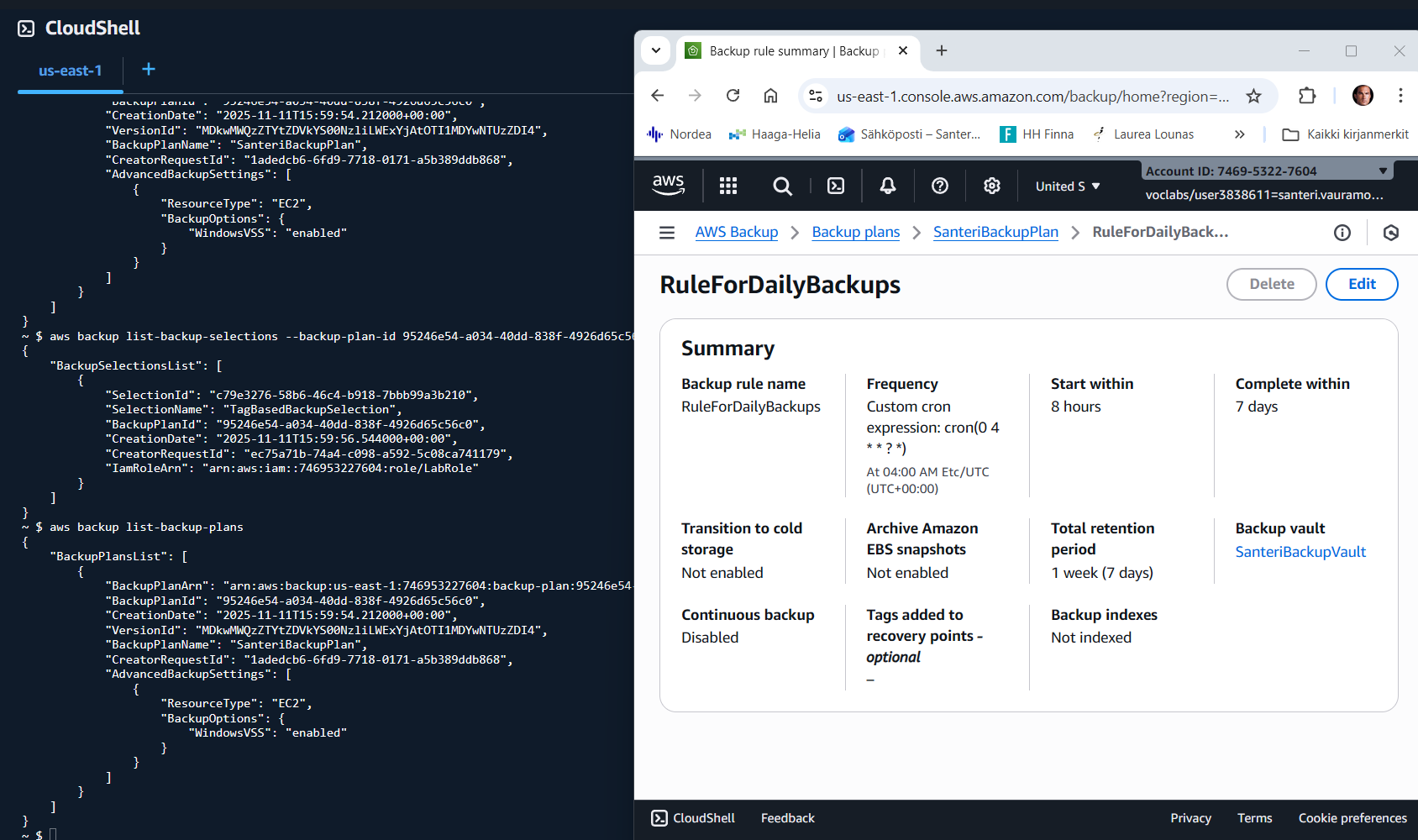The width and height of the screenshot is (1418, 840).
Task: Select the us-east-1 CloudShell tab
Action: coord(70,71)
